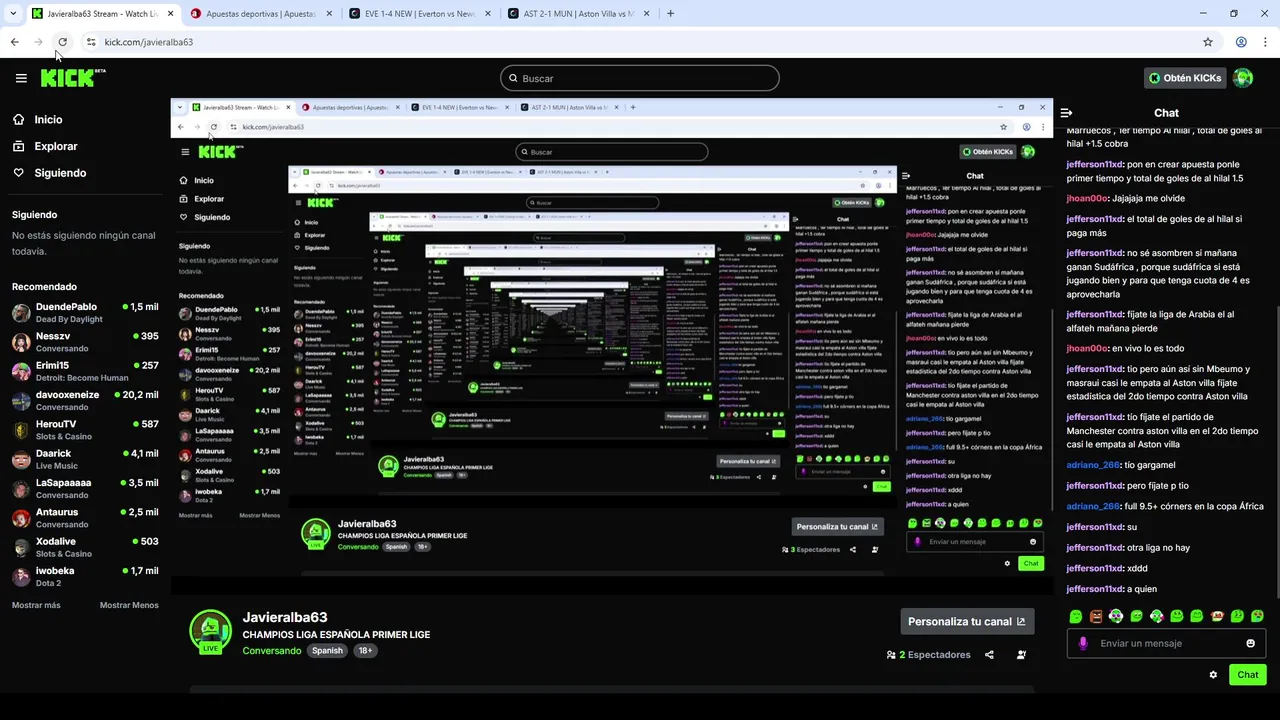Open the Erimi15 recommended channel
The height and width of the screenshot is (720, 1280).
tap(85, 371)
